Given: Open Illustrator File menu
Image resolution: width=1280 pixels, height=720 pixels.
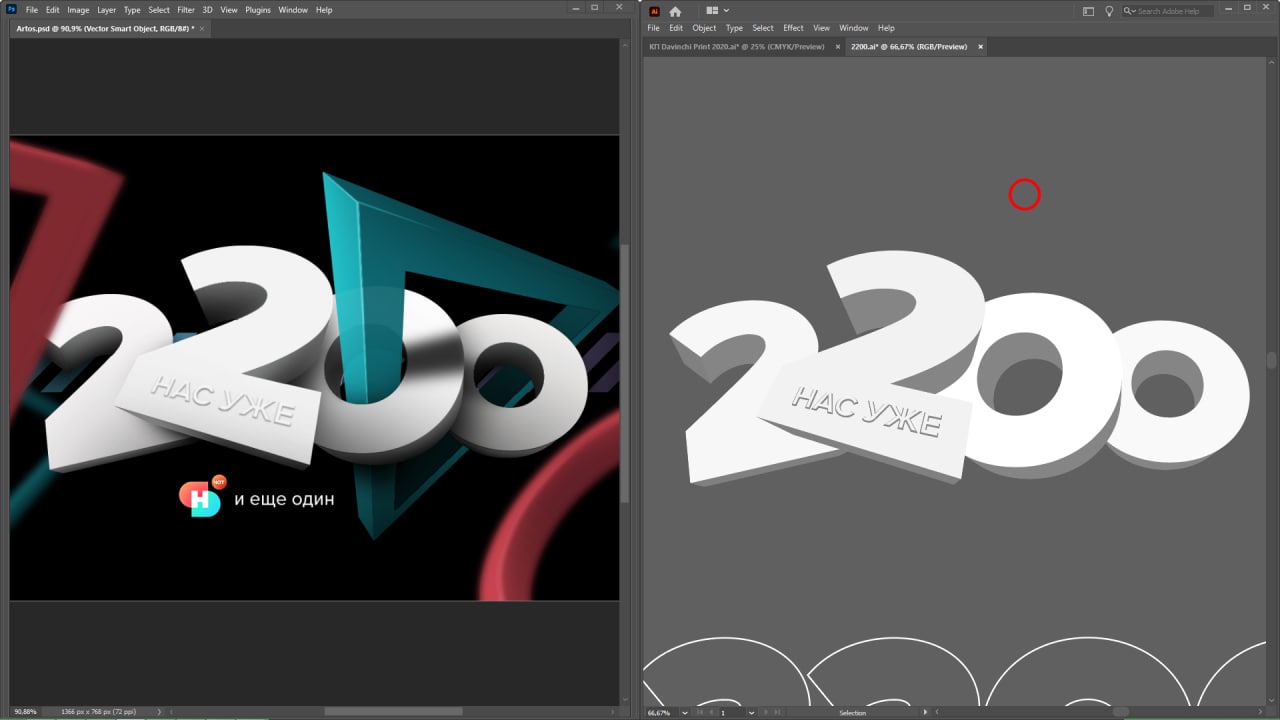Looking at the screenshot, I should [x=653, y=28].
